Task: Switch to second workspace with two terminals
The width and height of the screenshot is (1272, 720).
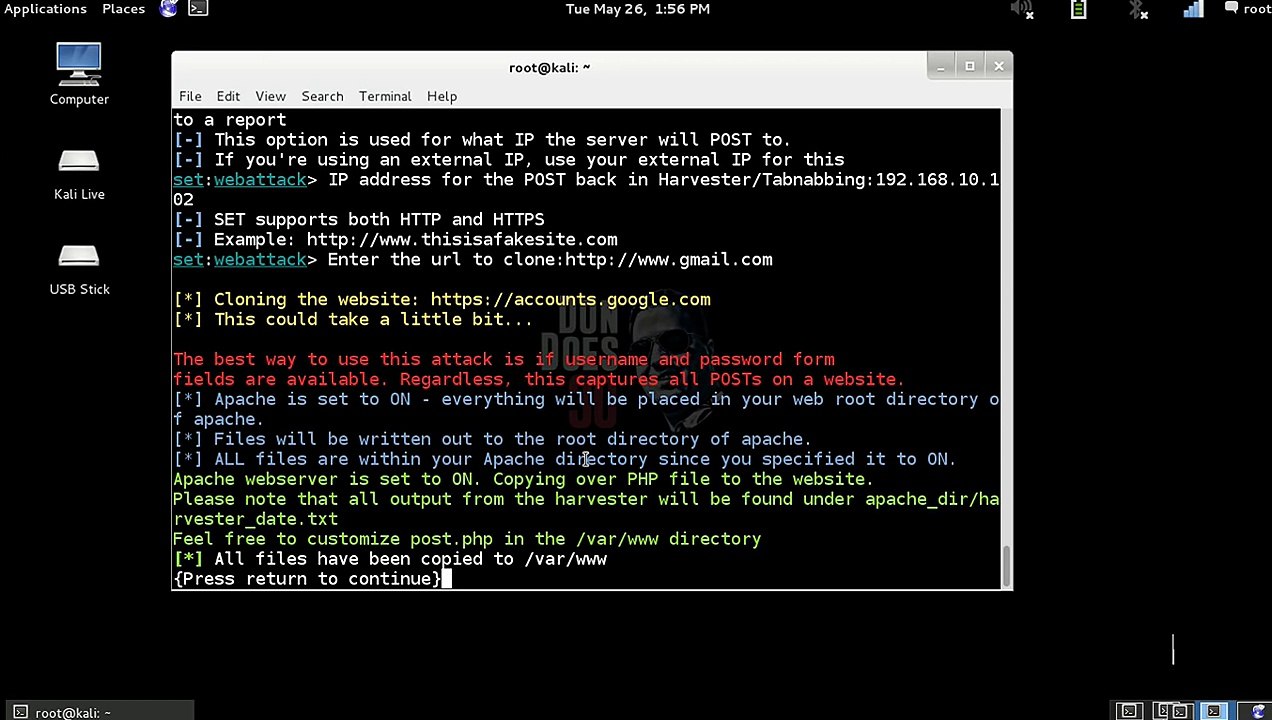Action: pyautogui.click(x=1171, y=711)
